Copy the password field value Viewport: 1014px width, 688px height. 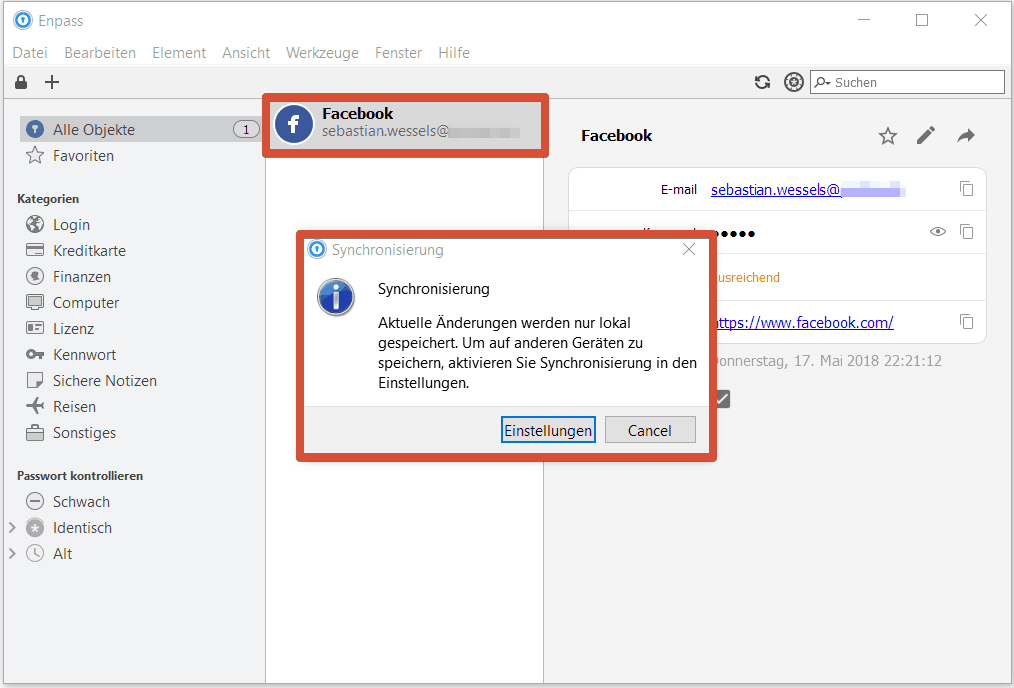pos(966,231)
